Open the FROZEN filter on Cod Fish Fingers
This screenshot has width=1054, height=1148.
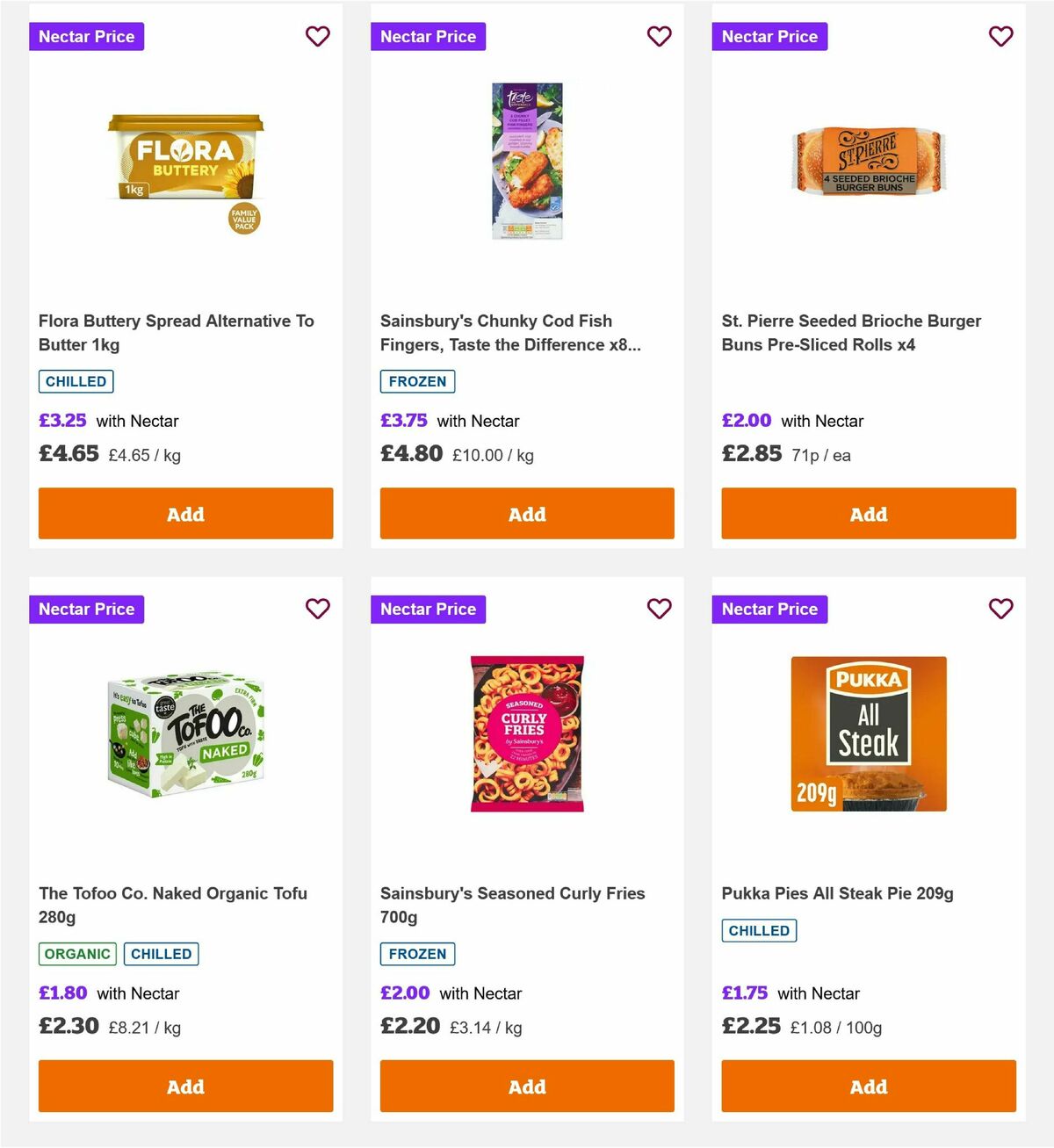[417, 381]
